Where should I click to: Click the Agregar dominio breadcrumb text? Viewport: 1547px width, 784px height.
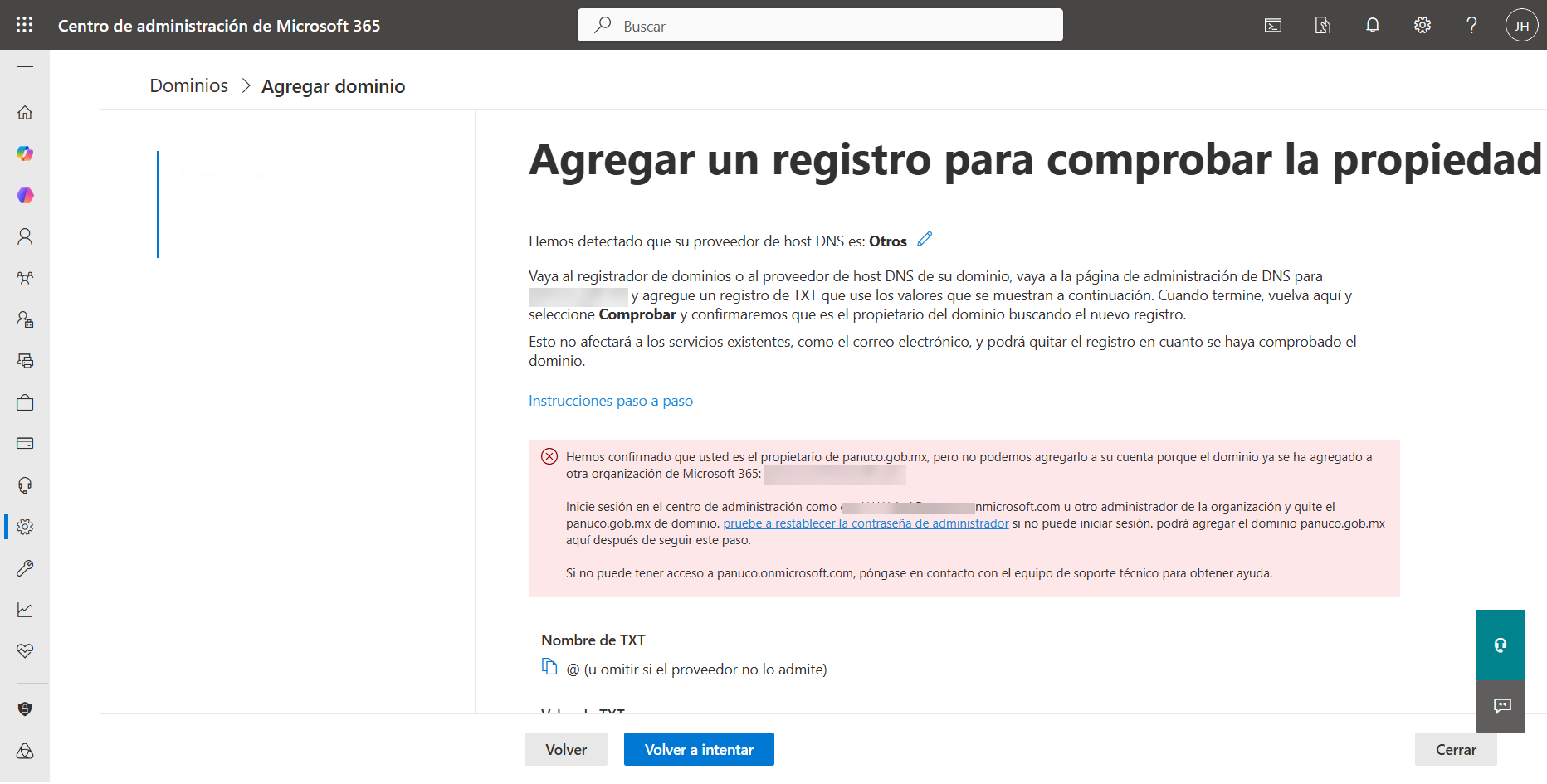click(x=334, y=86)
